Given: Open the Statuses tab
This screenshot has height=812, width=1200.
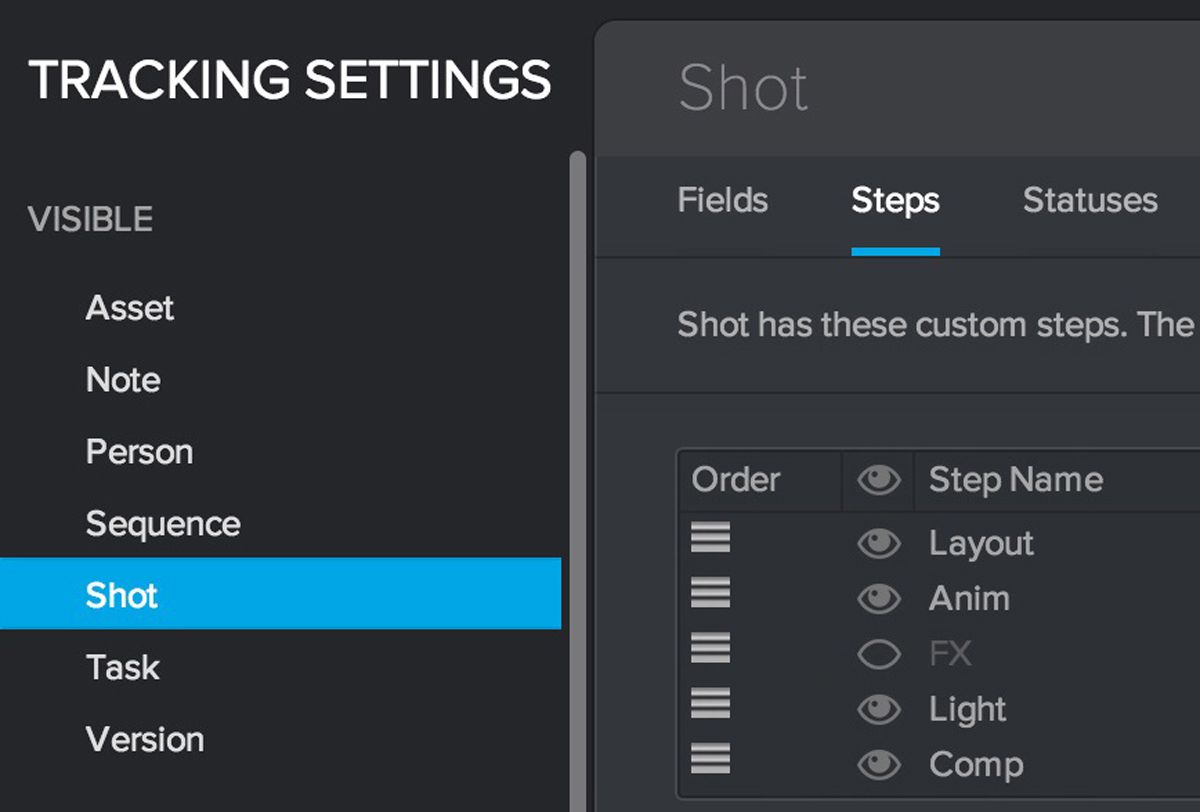Looking at the screenshot, I should coord(1090,200).
